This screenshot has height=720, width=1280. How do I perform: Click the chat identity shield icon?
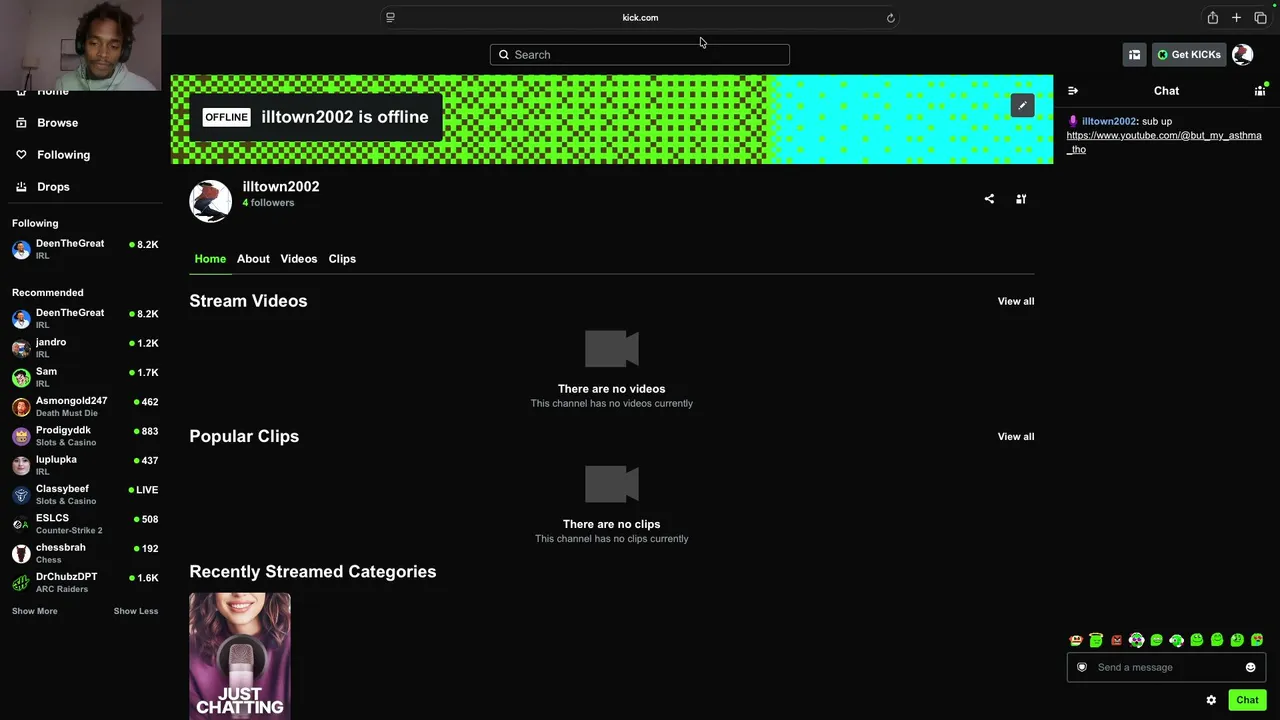click(x=1081, y=667)
